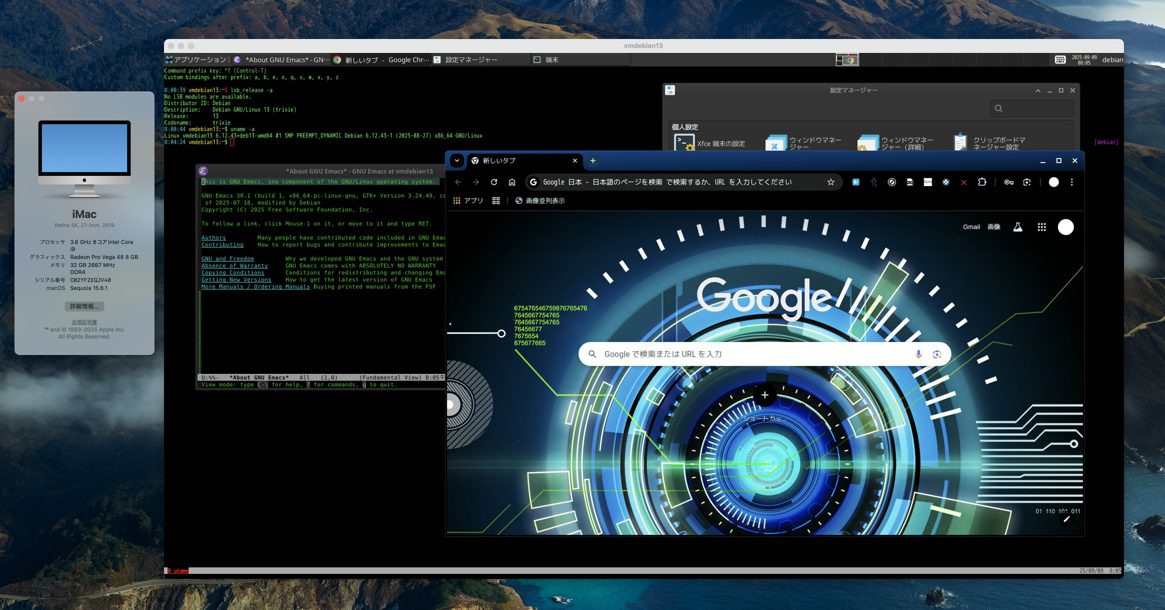Click Chrome's forward navigation arrow
Screen dimensions: 1165x610
click(x=476, y=182)
